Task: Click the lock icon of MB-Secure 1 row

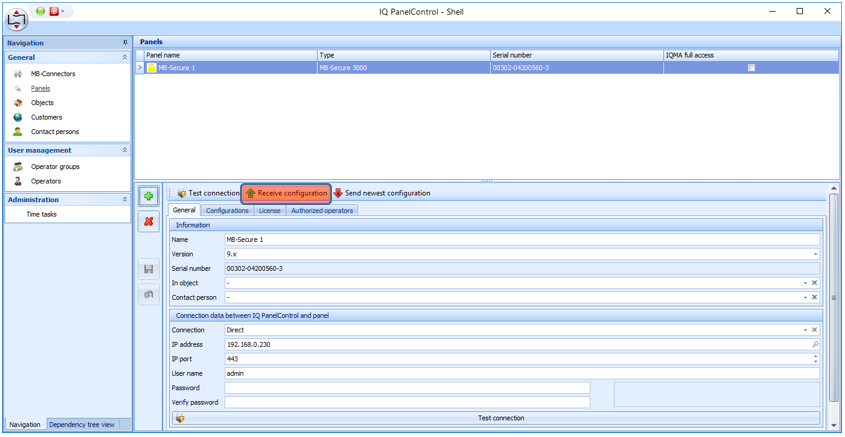Action: coord(151,68)
